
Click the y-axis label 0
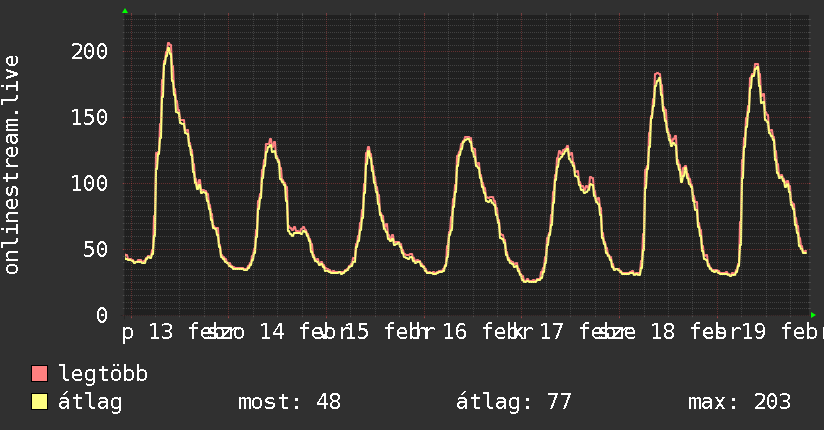tap(102, 315)
